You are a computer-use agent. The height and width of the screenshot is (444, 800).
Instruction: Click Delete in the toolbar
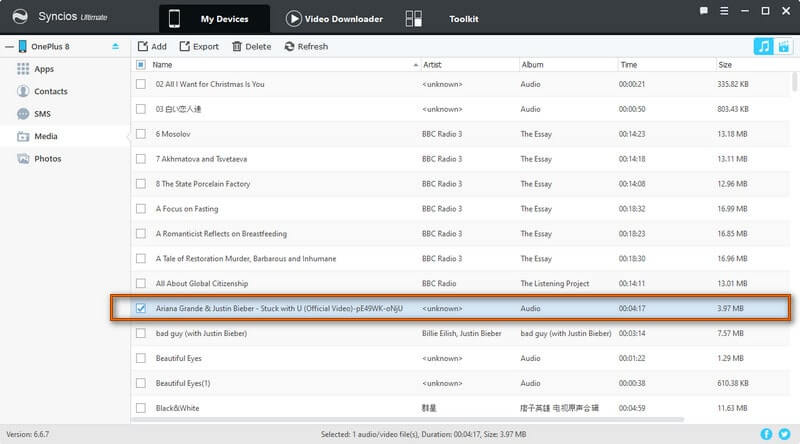(x=252, y=46)
